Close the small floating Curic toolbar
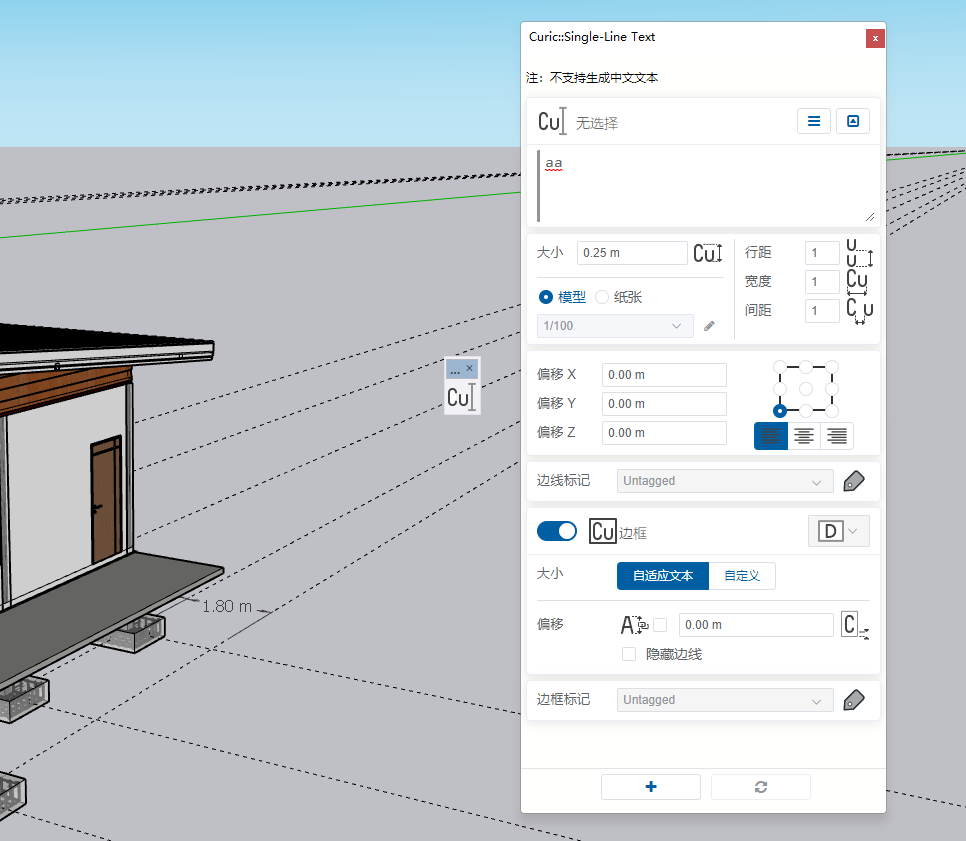Image resolution: width=966 pixels, height=841 pixels. click(x=470, y=368)
